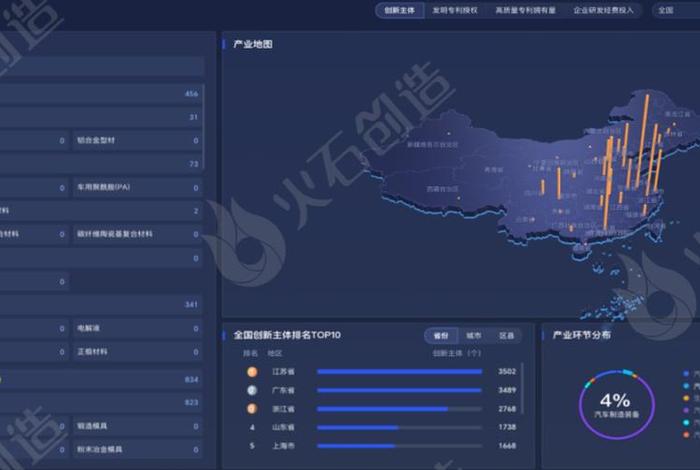Click the value 2768
700x470 pixels.
click(x=507, y=409)
